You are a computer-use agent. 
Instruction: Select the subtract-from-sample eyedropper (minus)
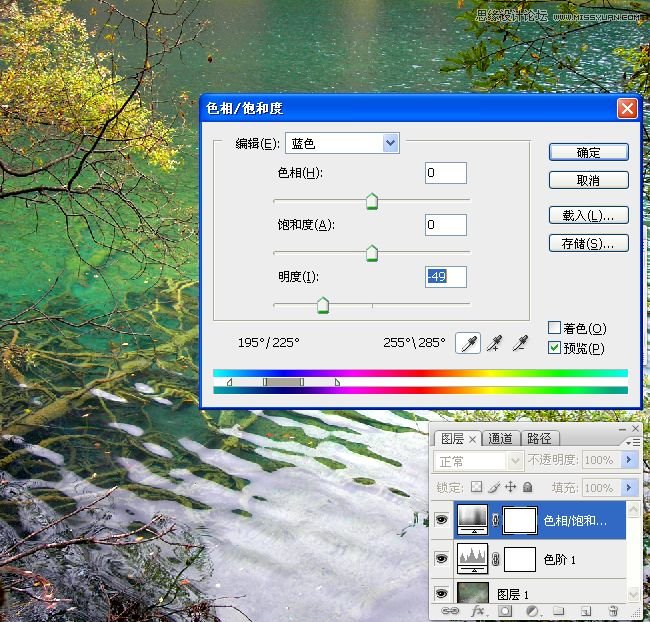tap(521, 343)
